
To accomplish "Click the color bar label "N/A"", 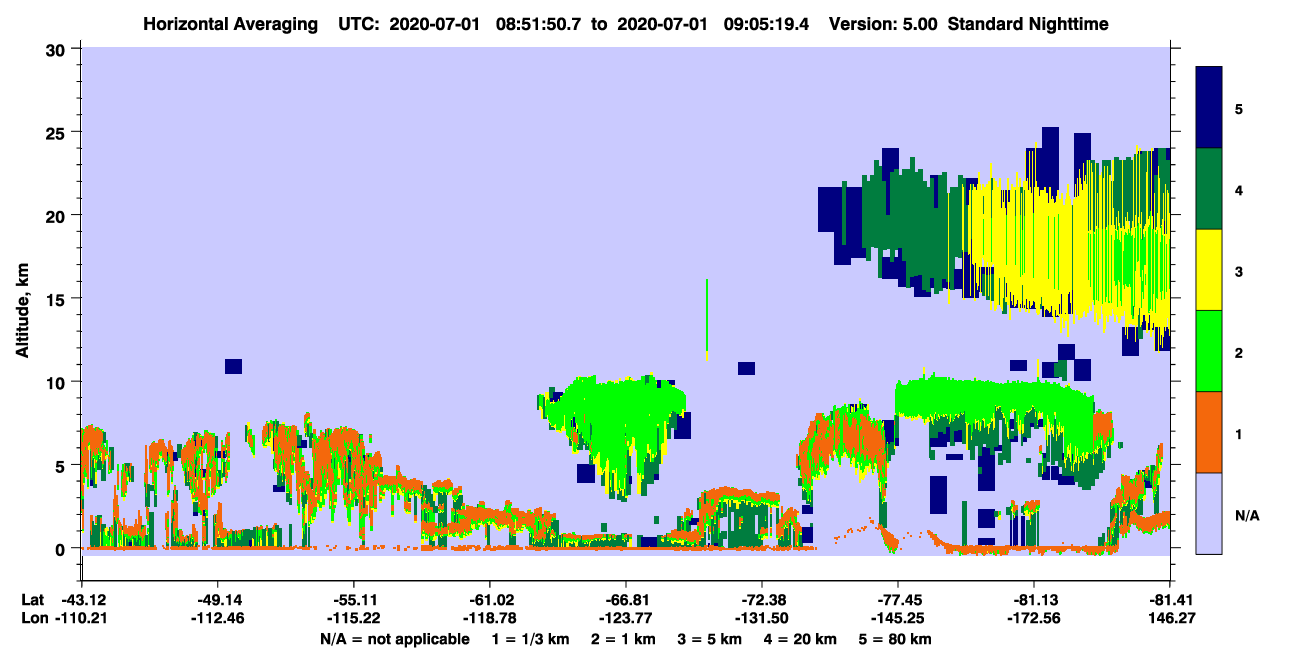I will [1246, 515].
